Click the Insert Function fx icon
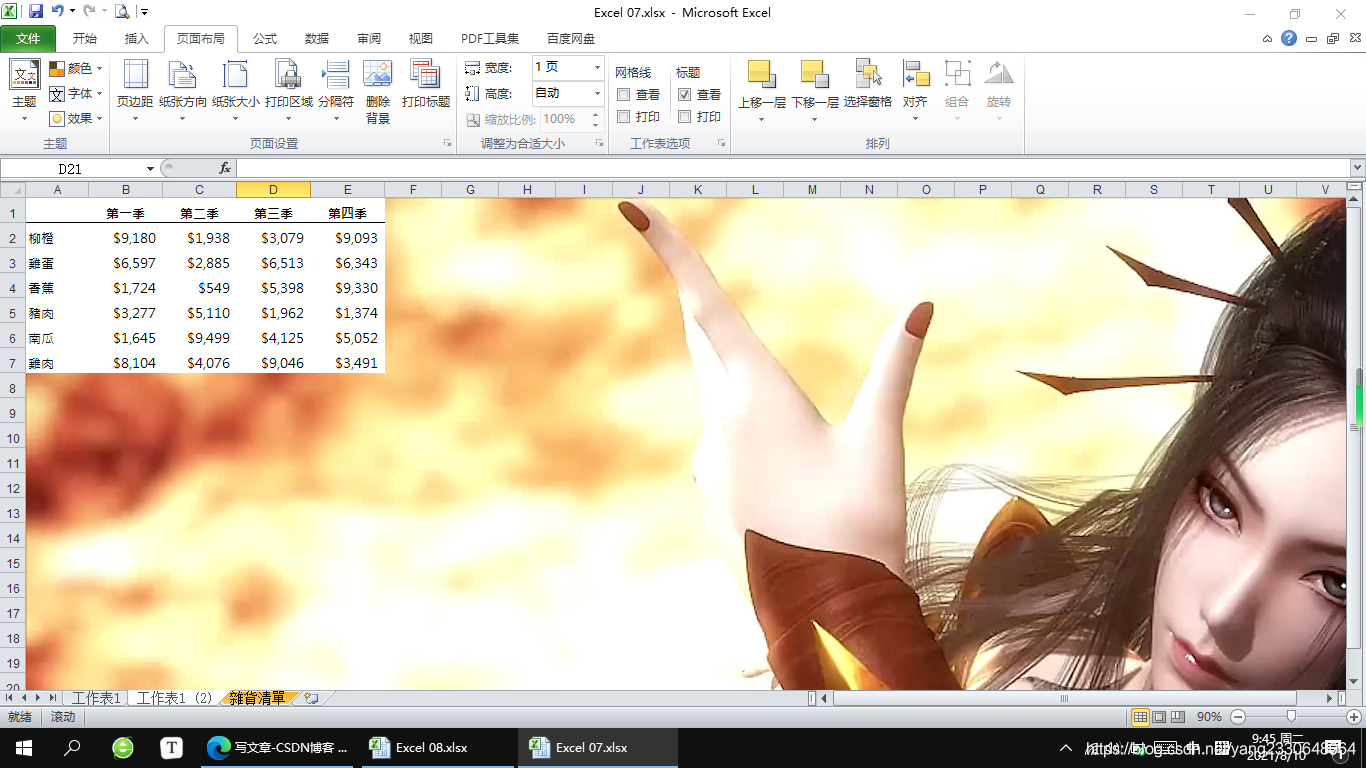Viewport: 1366px width, 768px height. click(x=225, y=169)
